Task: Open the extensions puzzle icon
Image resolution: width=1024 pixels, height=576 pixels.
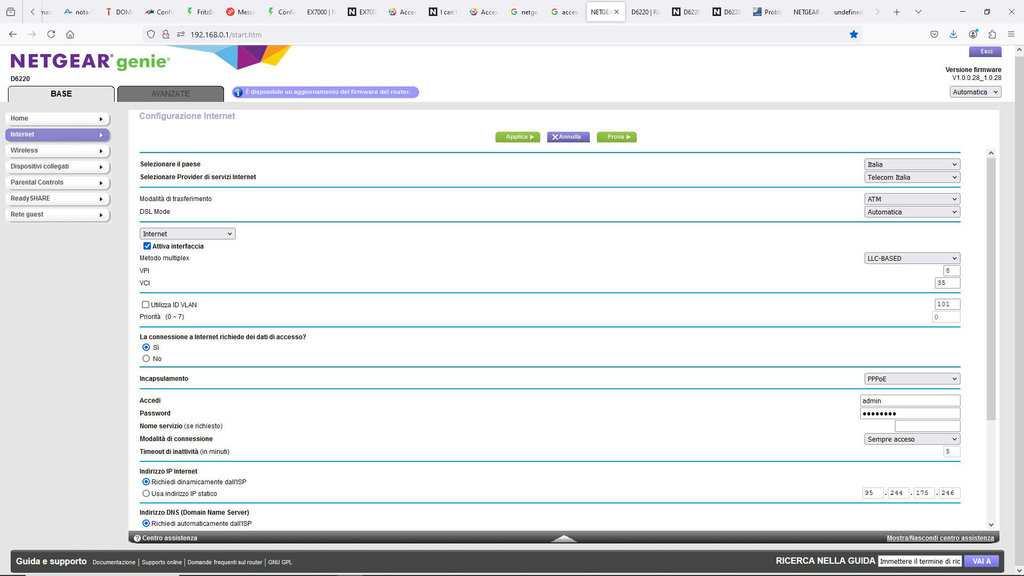Action: 992,35
